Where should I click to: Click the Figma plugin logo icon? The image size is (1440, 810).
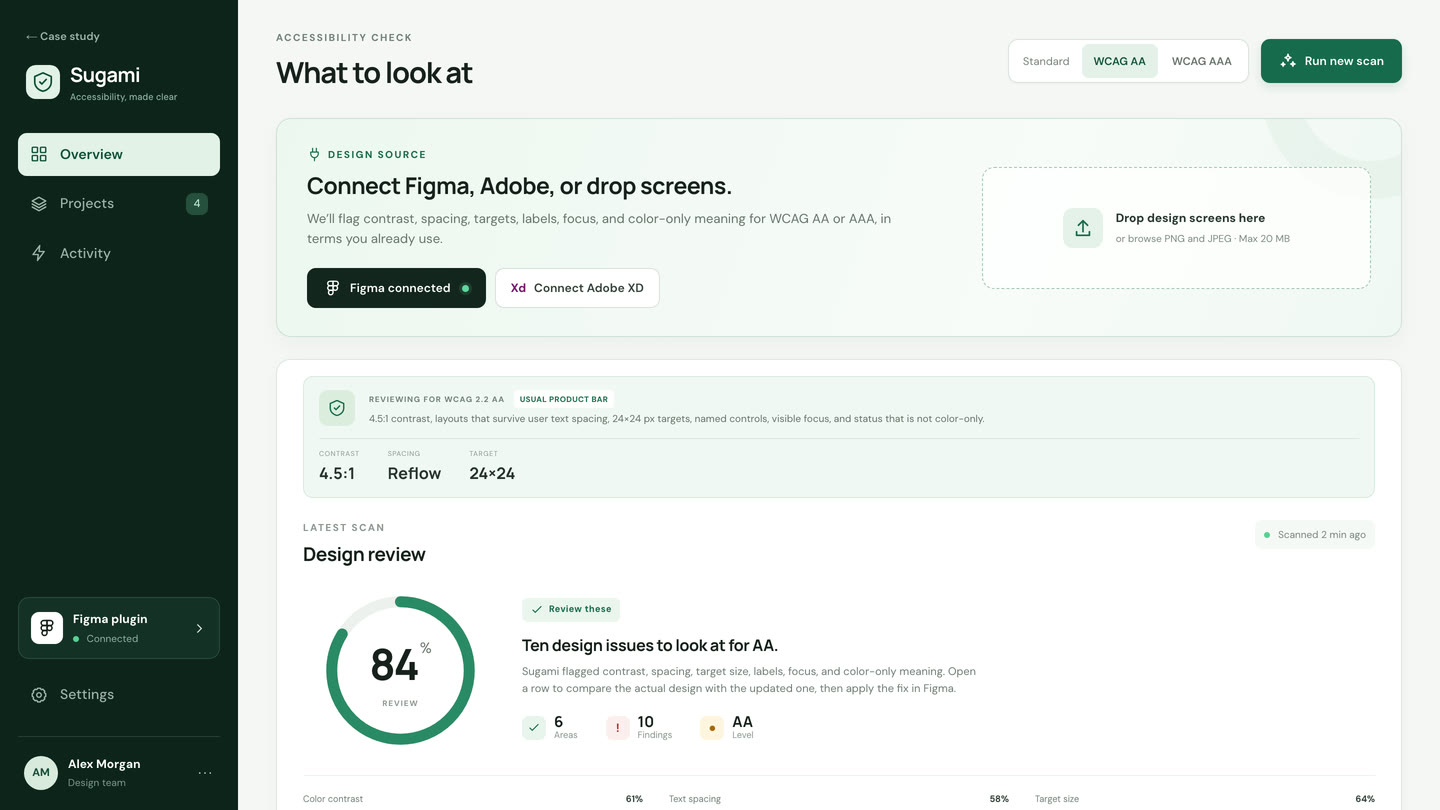click(47, 628)
